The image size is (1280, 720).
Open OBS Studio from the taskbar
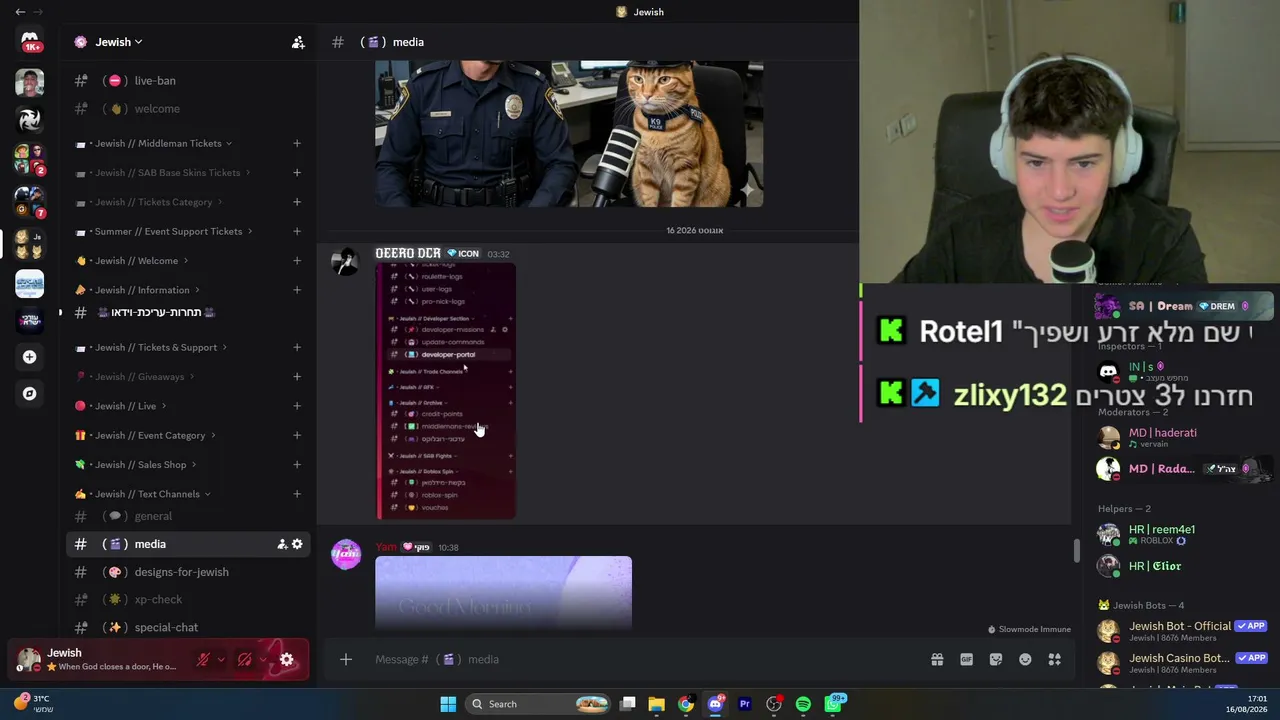tap(774, 704)
